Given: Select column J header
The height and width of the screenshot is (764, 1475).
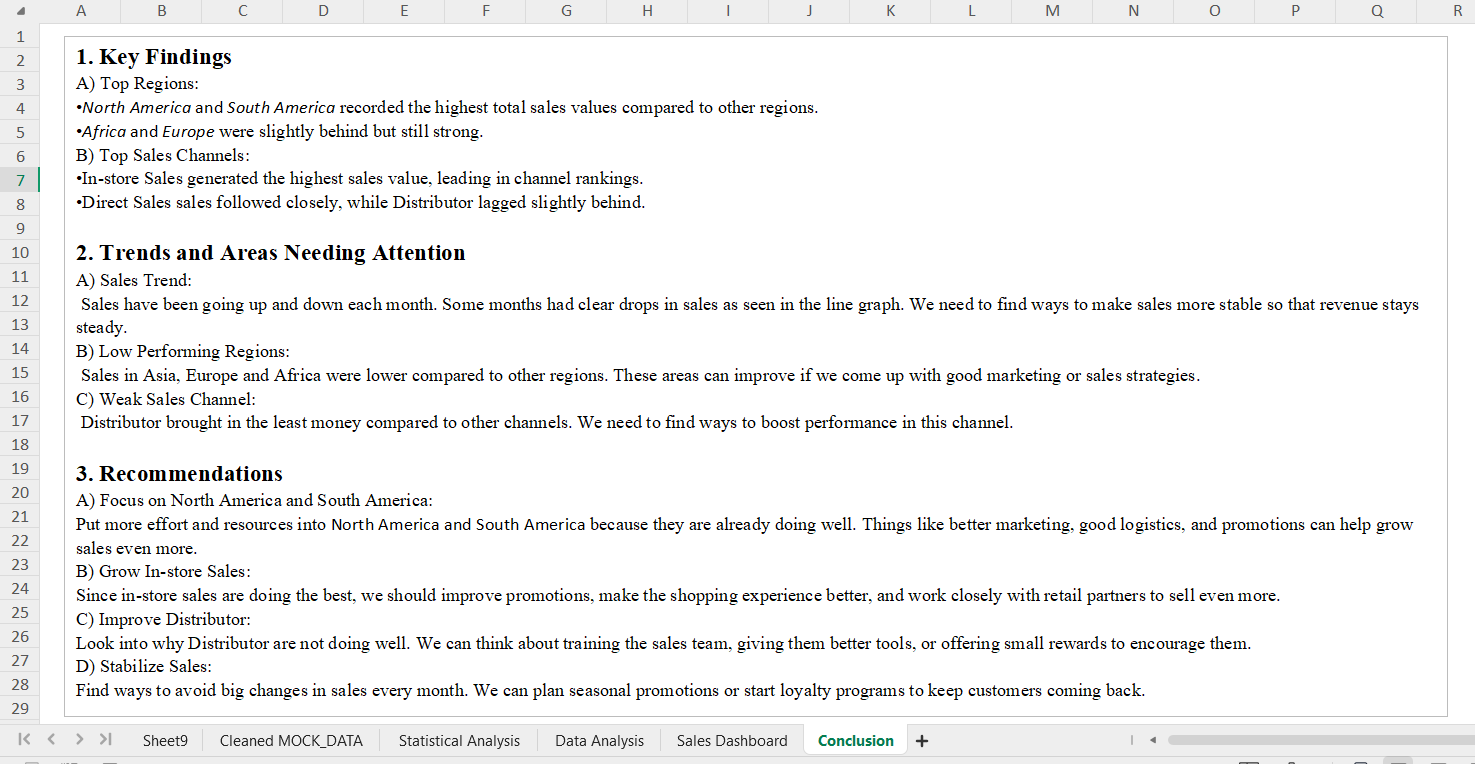Looking at the screenshot, I should (808, 11).
